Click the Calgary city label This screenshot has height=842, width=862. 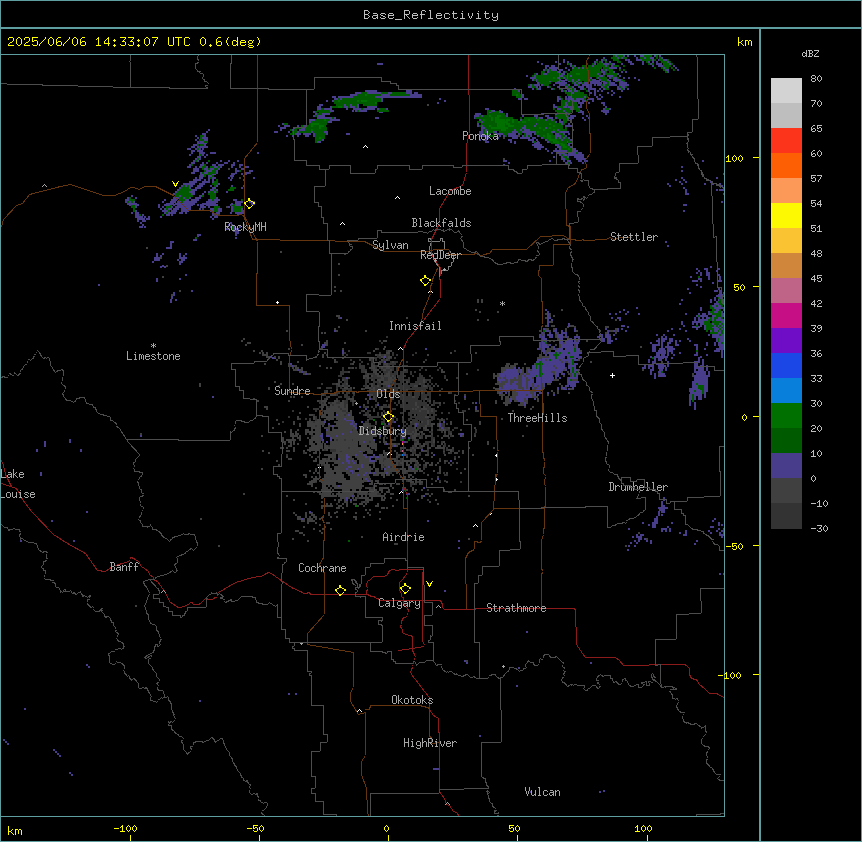[399, 603]
